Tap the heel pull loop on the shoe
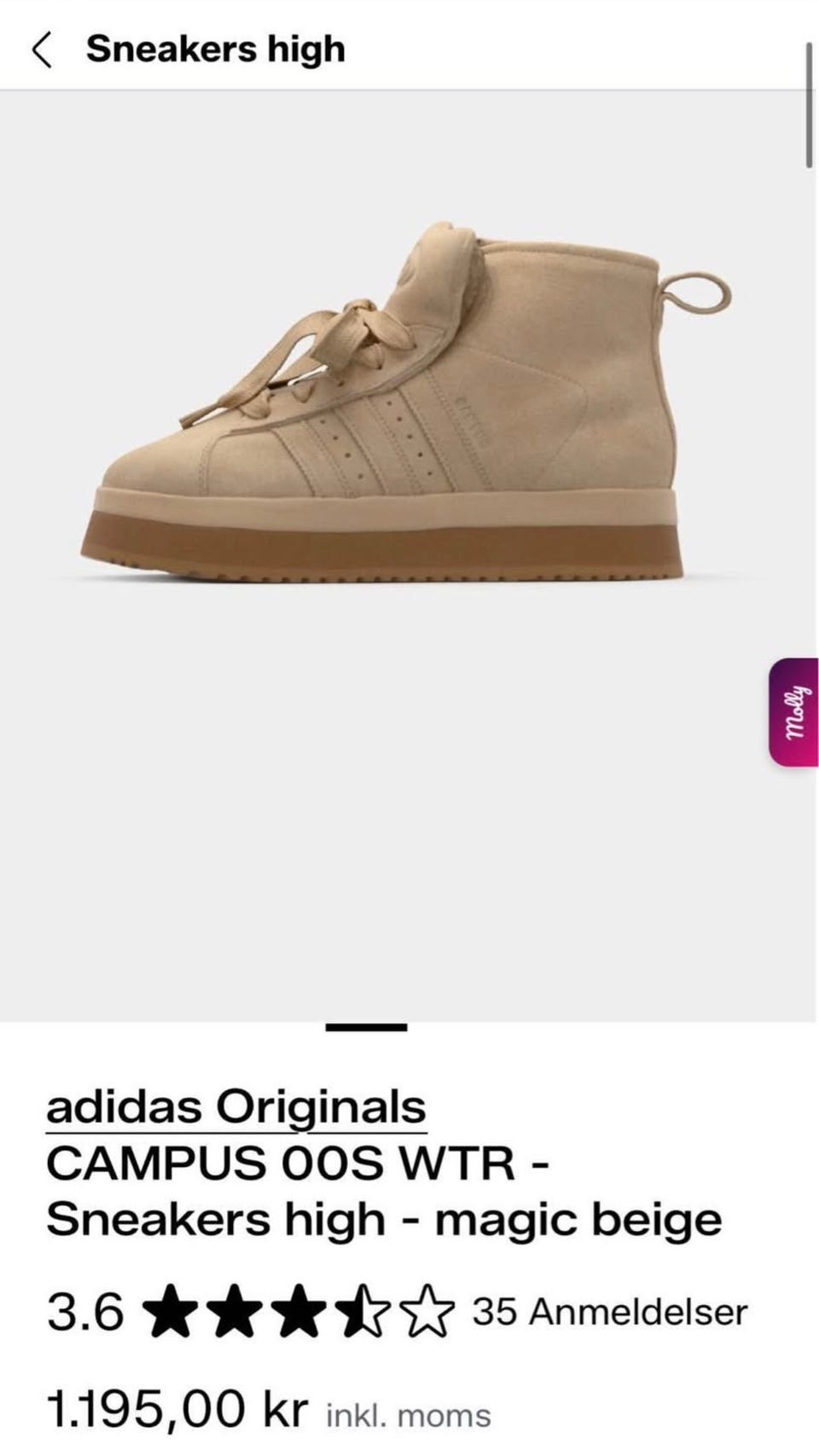The image size is (819, 1456). point(696,295)
